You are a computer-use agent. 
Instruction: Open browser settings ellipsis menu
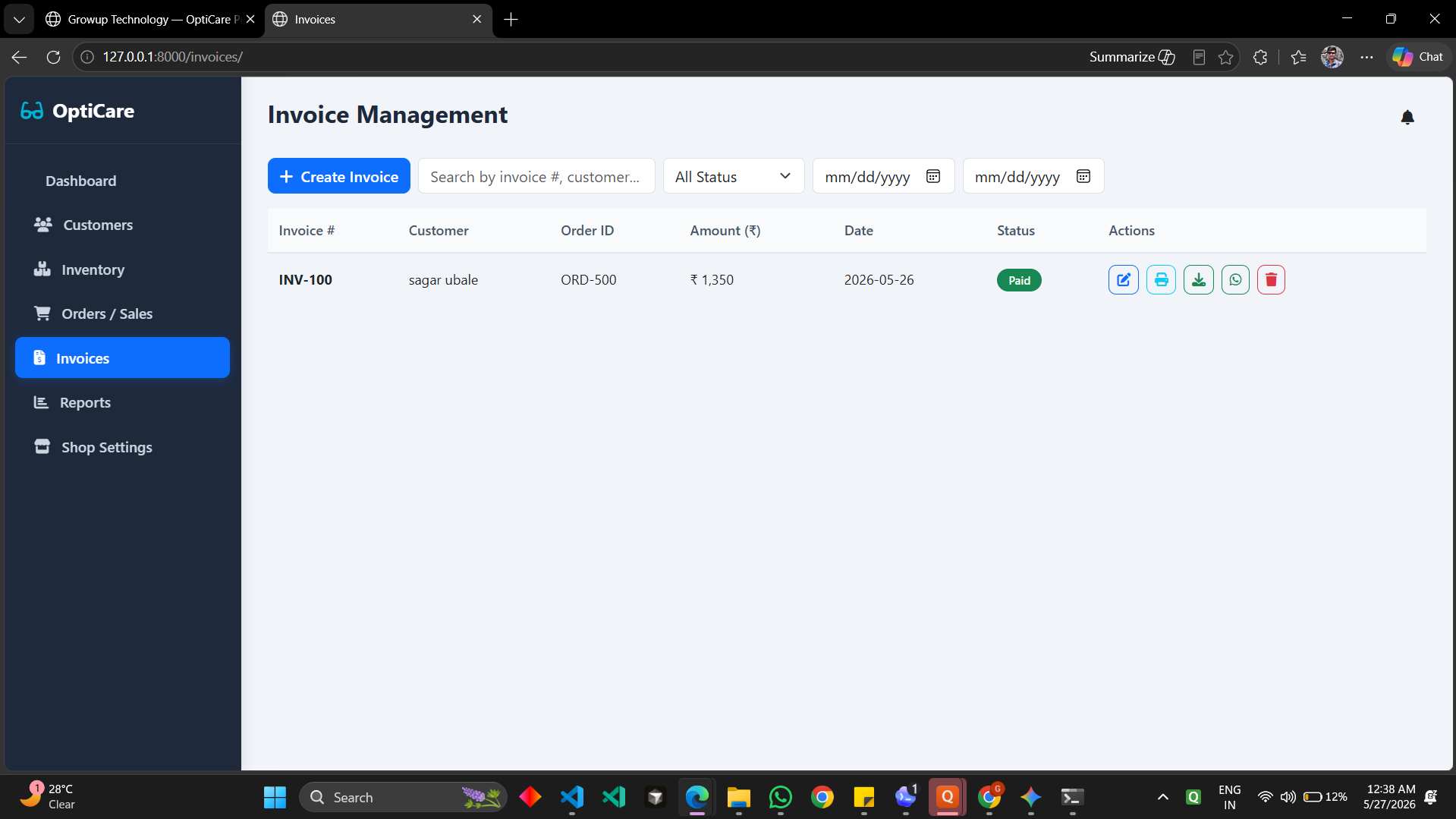point(1366,57)
